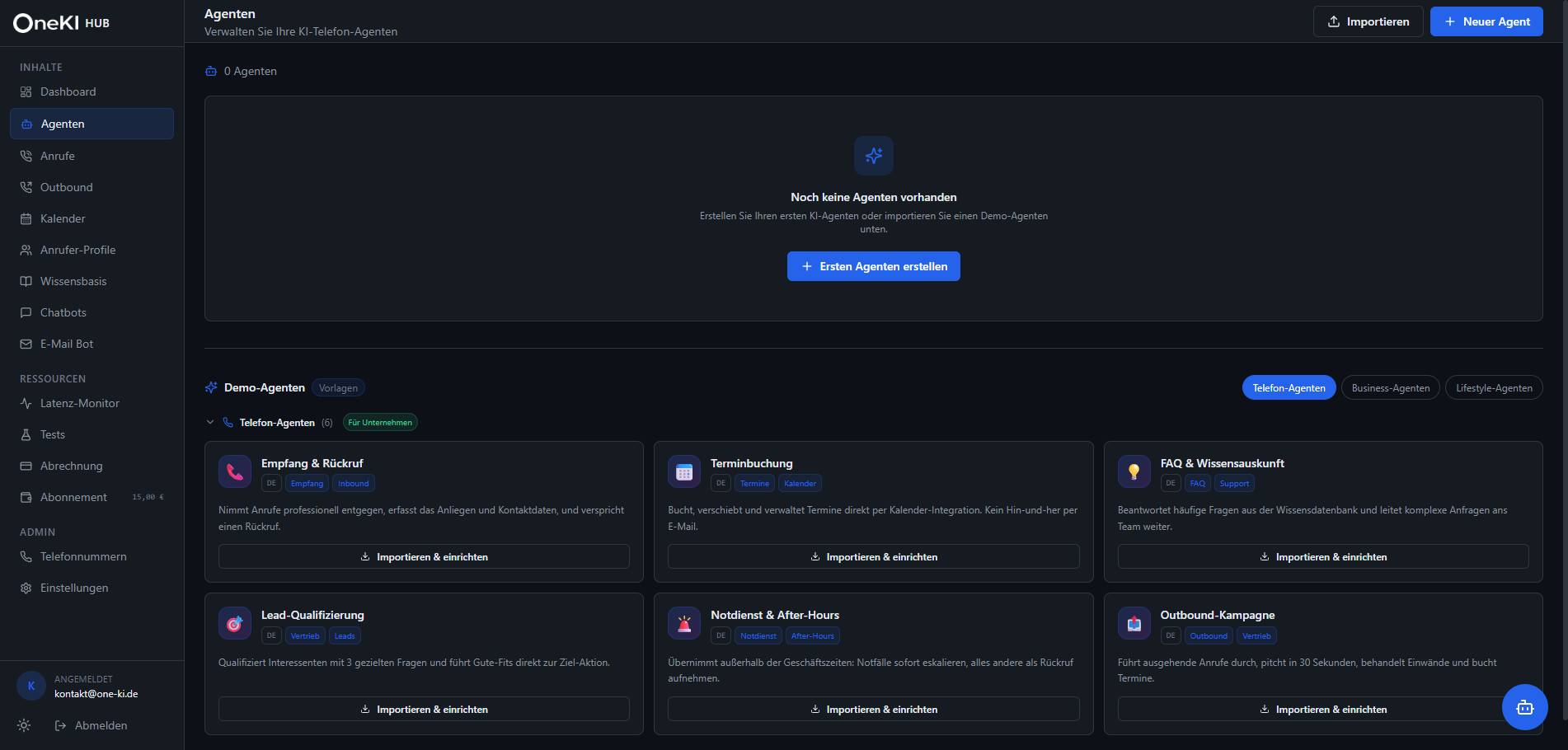Open Abonnement in the sidebar
Screen dimensions: 1568x750
[x=92, y=497]
